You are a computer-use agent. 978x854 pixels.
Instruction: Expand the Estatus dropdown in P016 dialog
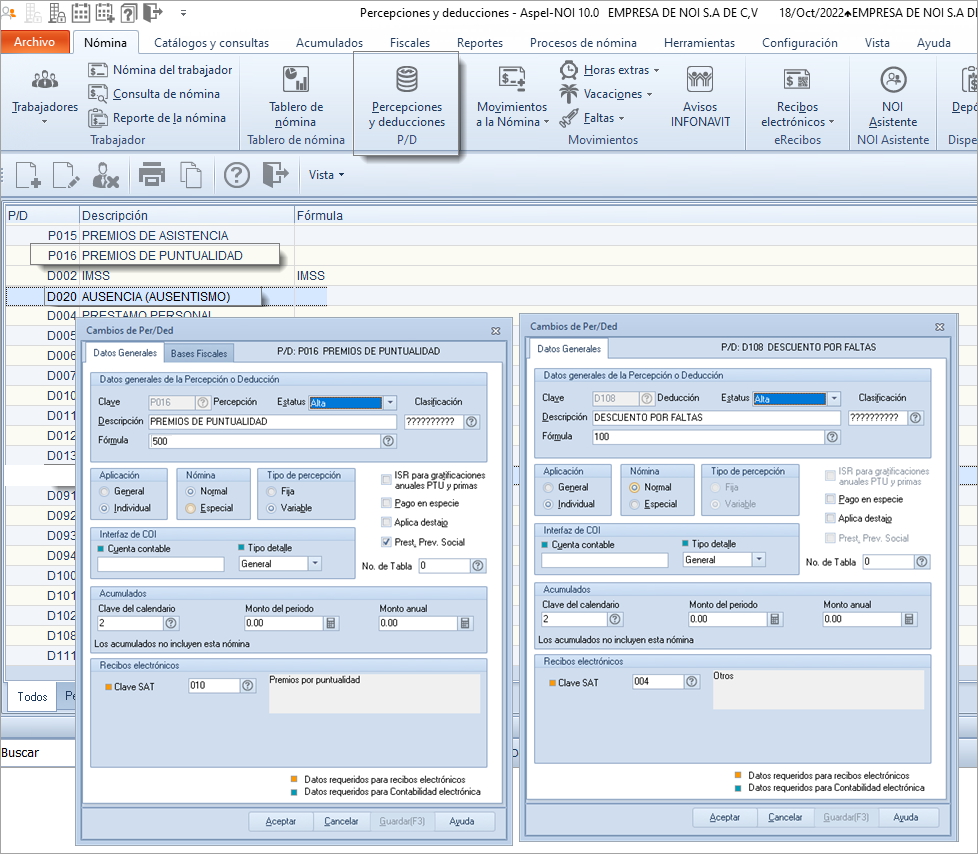pos(390,403)
